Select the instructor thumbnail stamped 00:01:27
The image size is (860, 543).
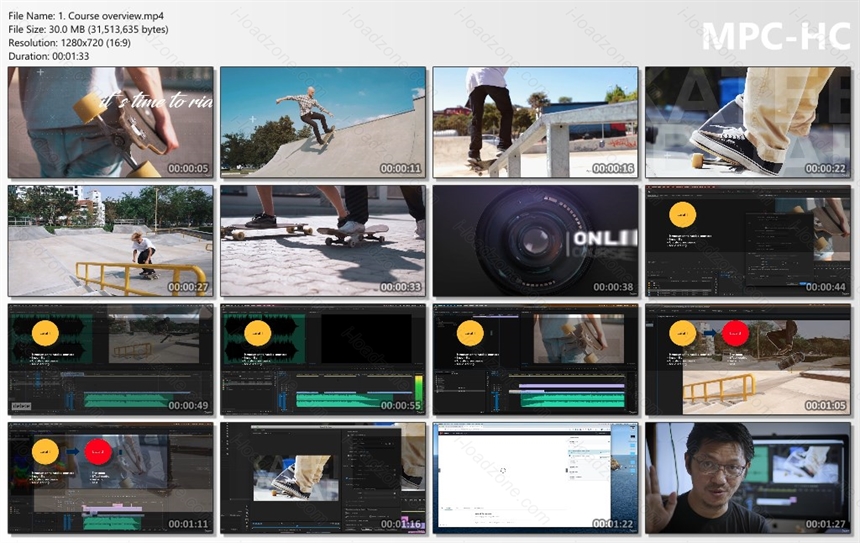click(x=748, y=478)
